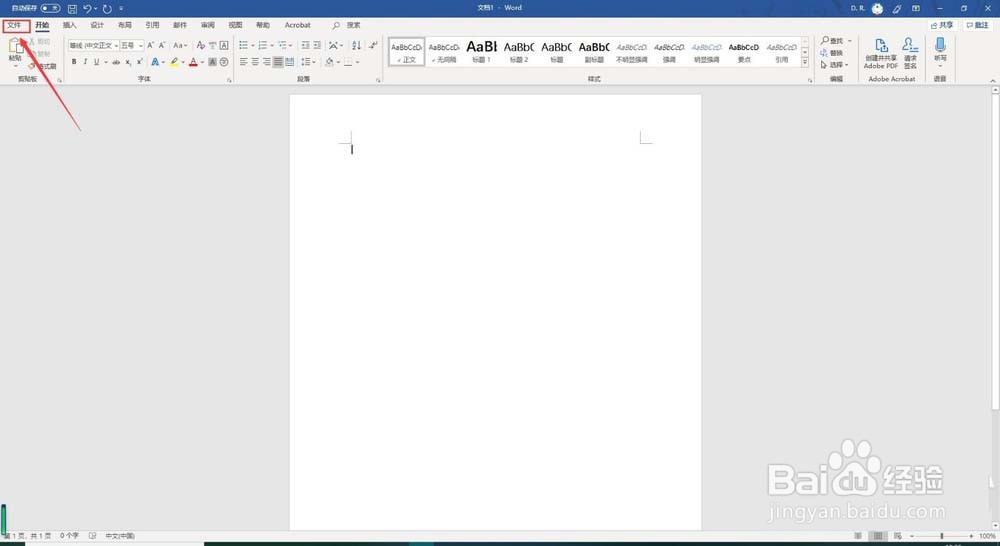Open the 文件 (File) tab
Image resolution: width=1000 pixels, height=546 pixels.
(x=15, y=25)
